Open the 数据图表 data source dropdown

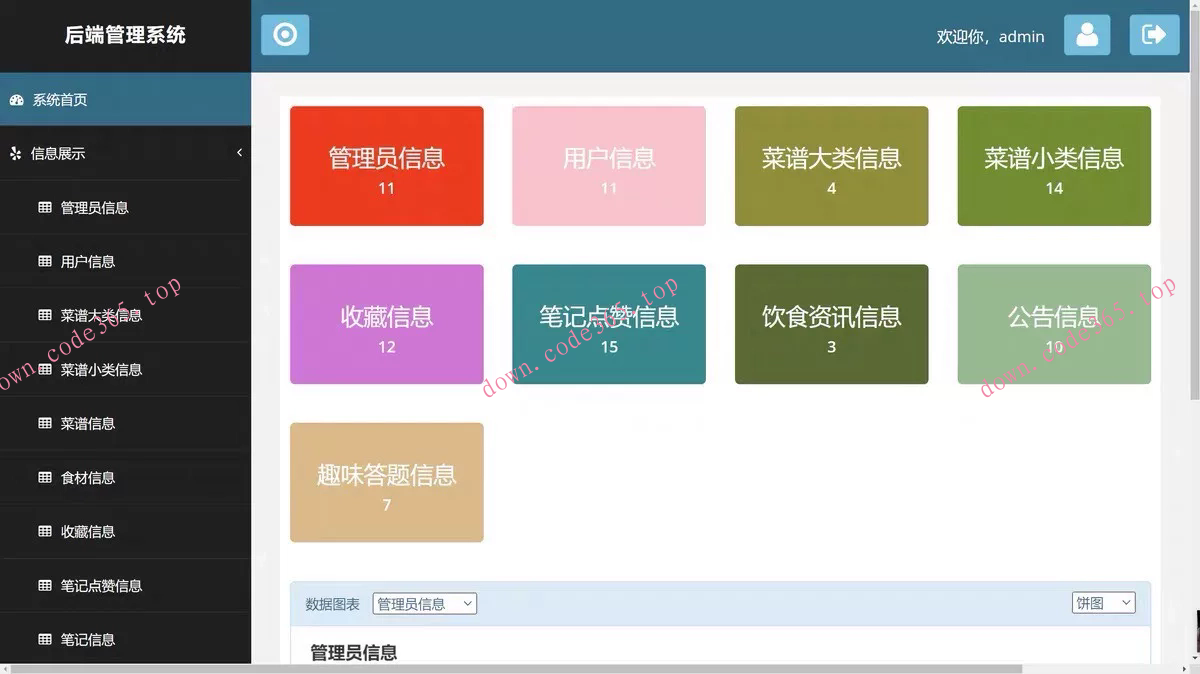[424, 603]
